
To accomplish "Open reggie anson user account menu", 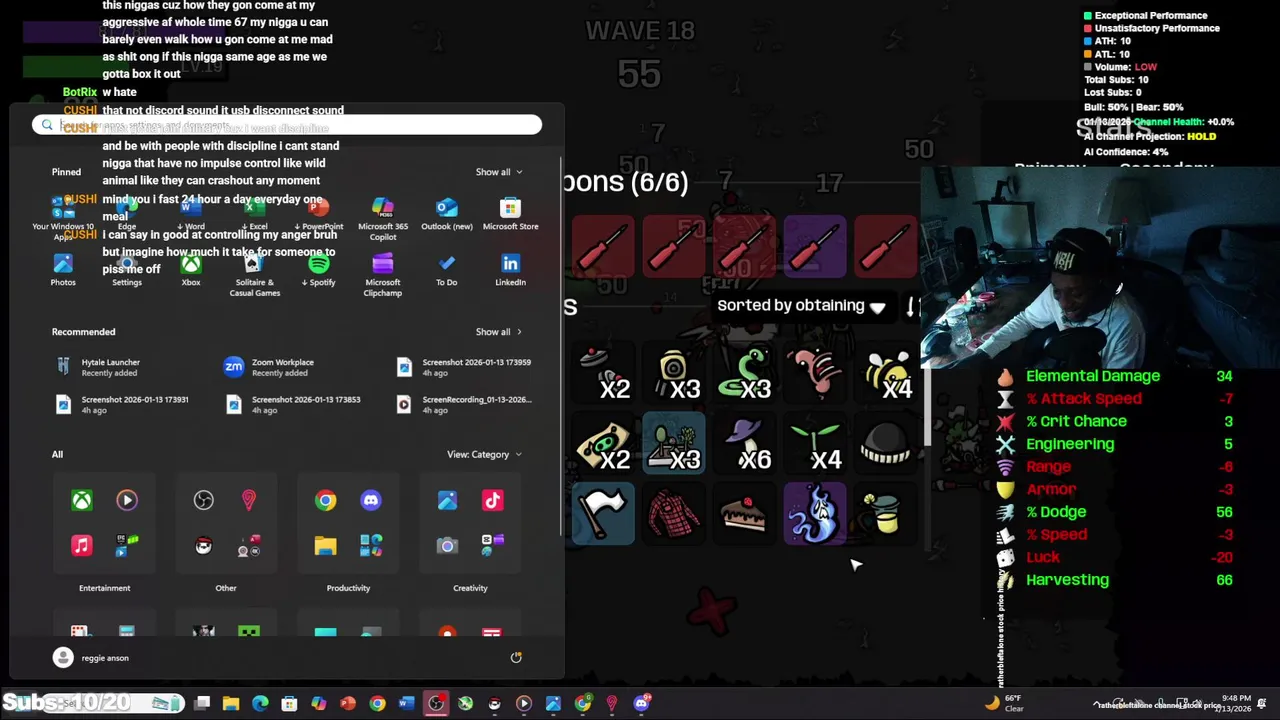I will (x=91, y=658).
